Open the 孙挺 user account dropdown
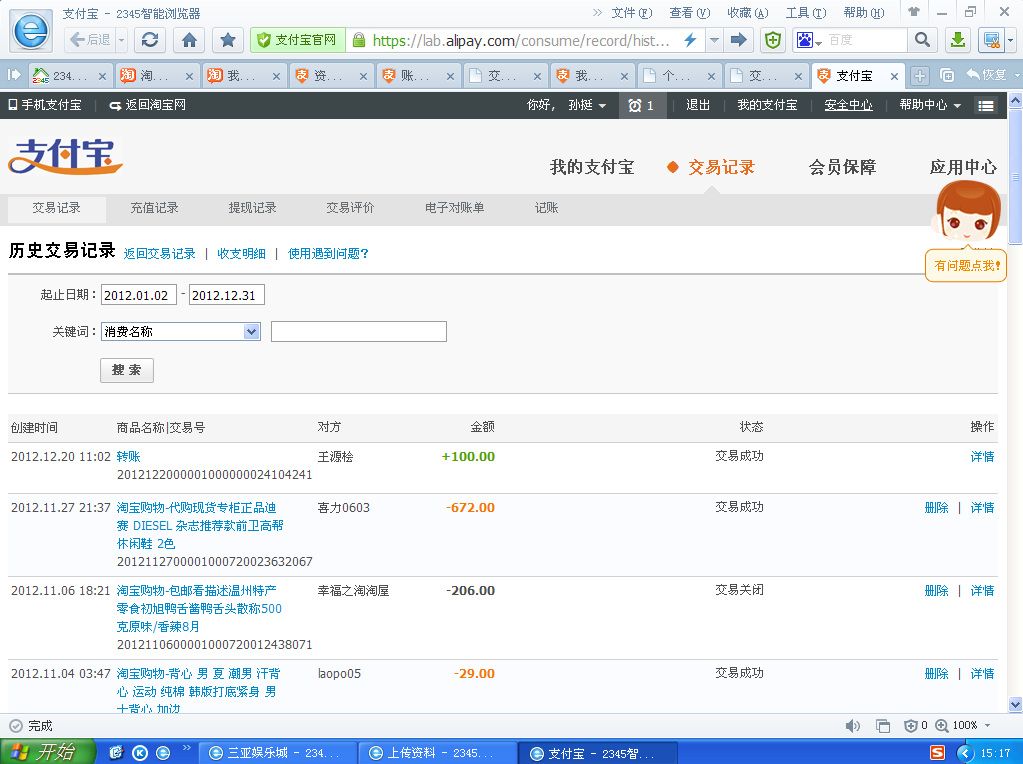 point(587,105)
